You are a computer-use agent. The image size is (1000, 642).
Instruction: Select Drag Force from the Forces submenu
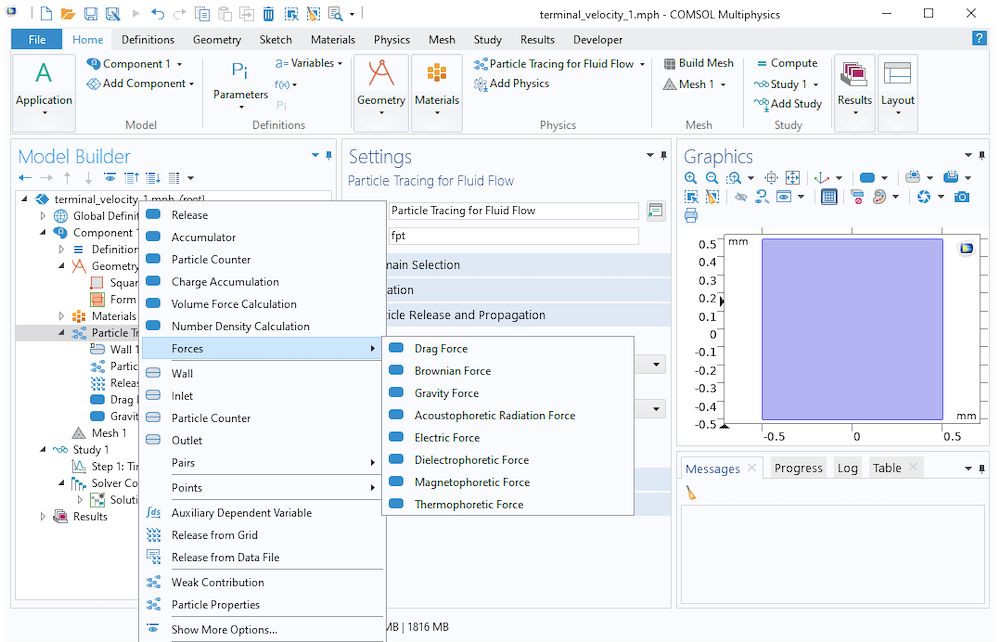click(508, 349)
